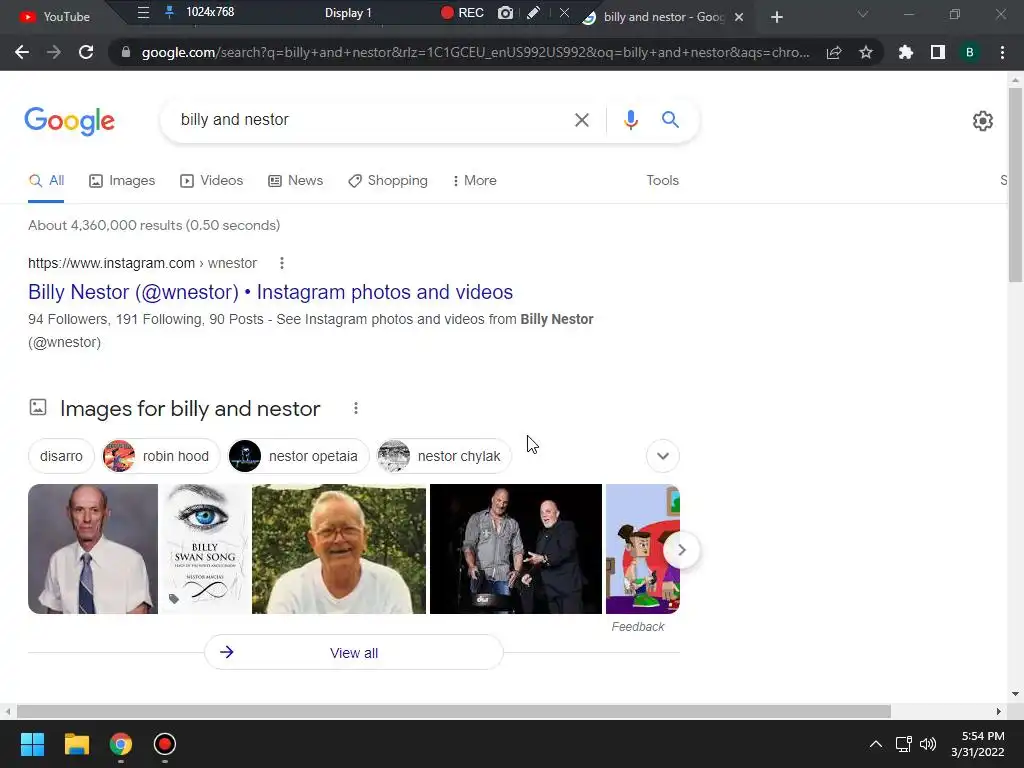Image resolution: width=1024 pixels, height=768 pixels.
Task: Click the scroll down arrow
Action: click(x=1015, y=694)
